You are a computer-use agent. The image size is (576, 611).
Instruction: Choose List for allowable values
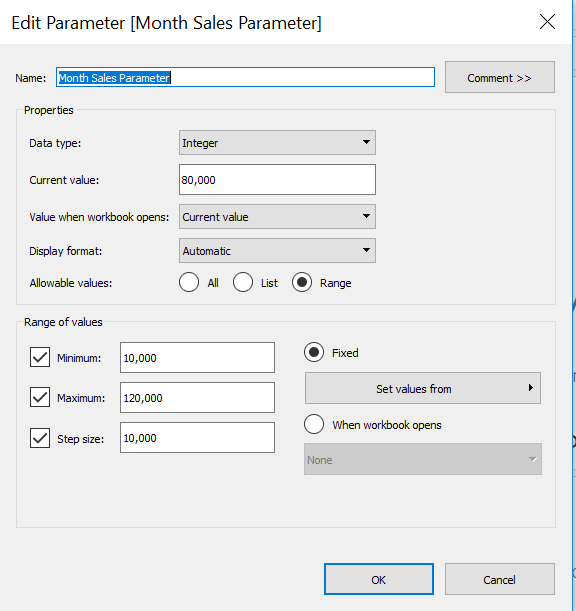click(x=243, y=283)
